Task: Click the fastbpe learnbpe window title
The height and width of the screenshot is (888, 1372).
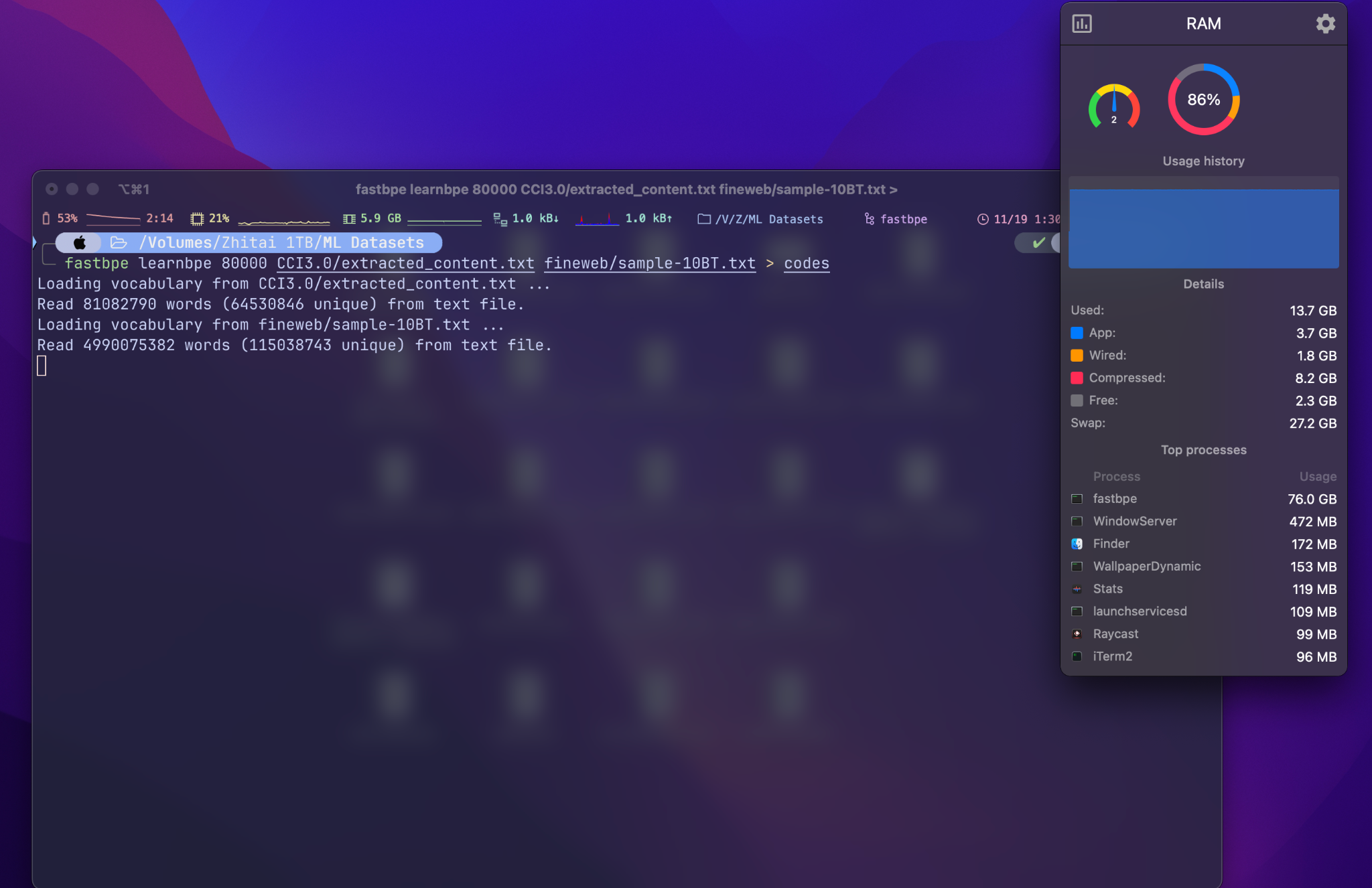Action: (x=626, y=189)
